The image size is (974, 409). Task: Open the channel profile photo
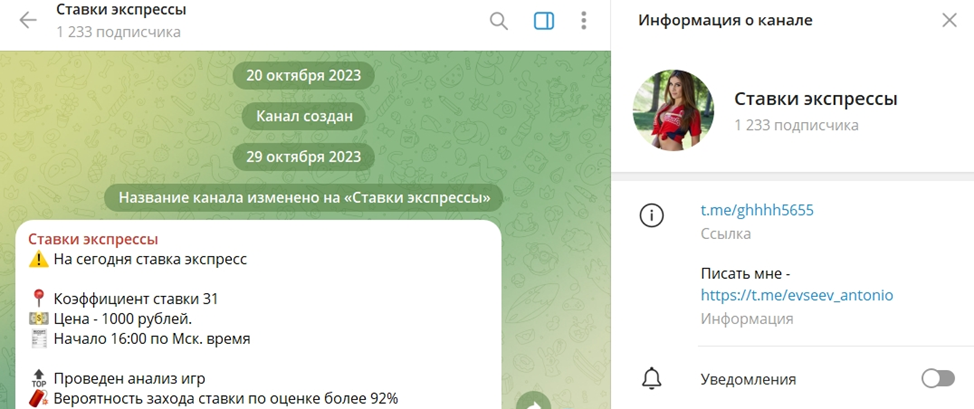click(673, 111)
